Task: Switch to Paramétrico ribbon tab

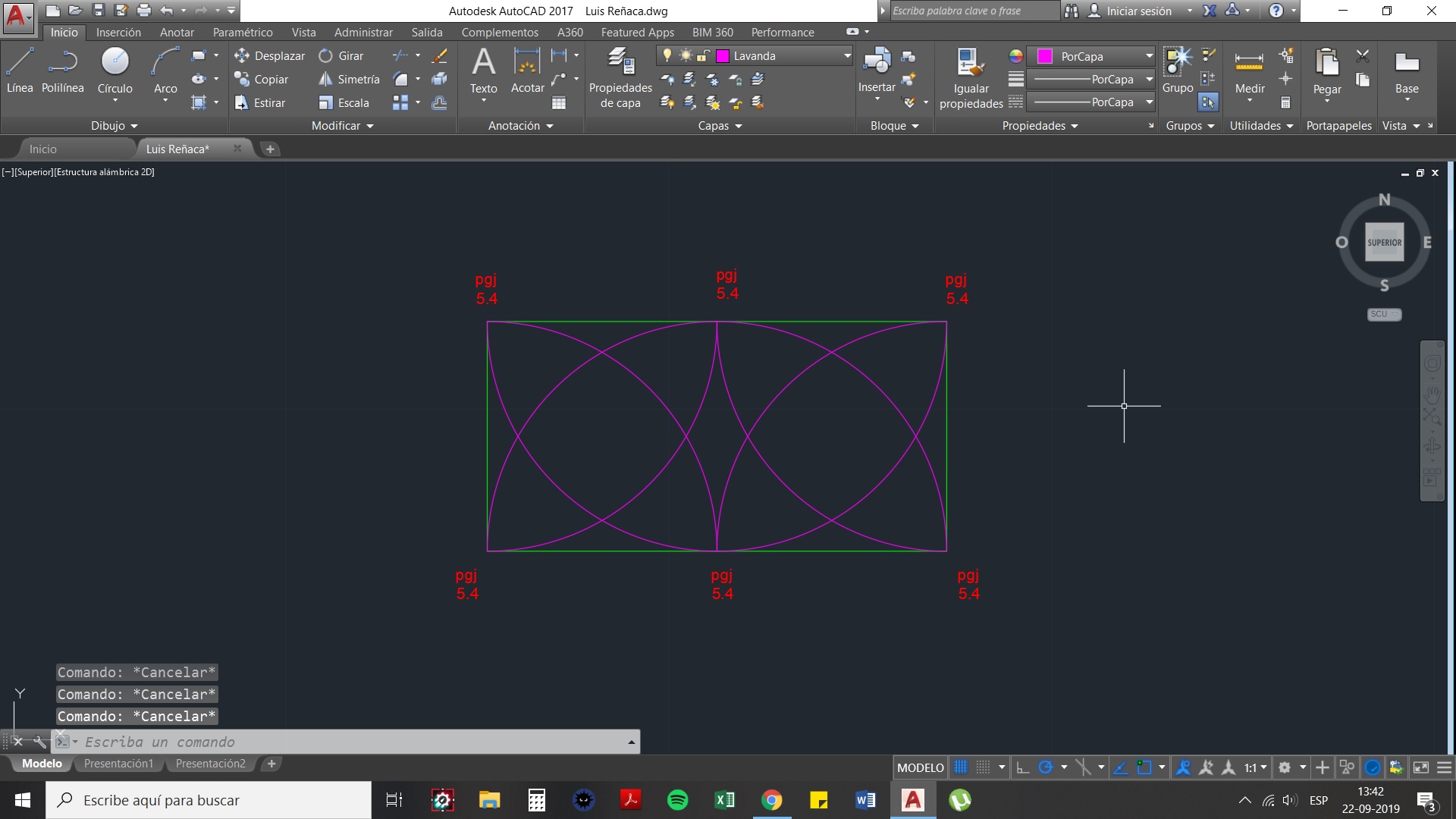Action: 243,32
